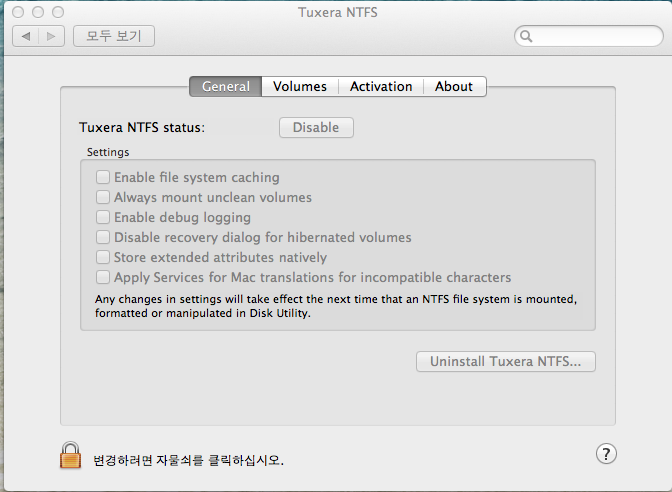Switch to the Volumes tab
This screenshot has height=492, width=672.
click(300, 87)
